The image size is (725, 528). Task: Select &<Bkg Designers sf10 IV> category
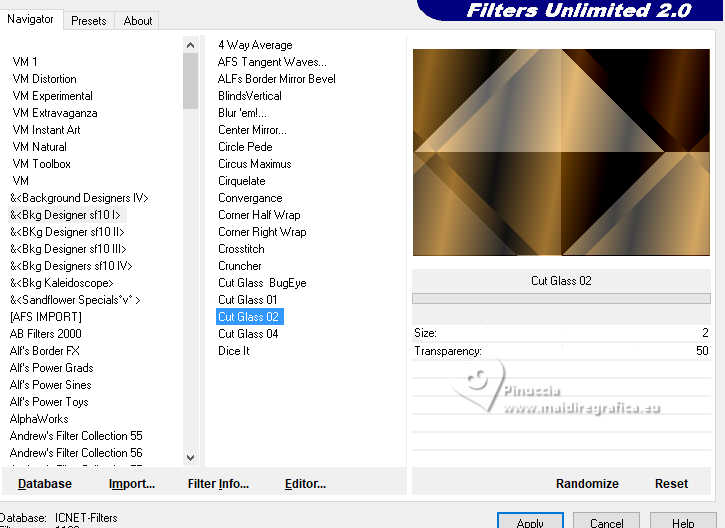click(71, 266)
